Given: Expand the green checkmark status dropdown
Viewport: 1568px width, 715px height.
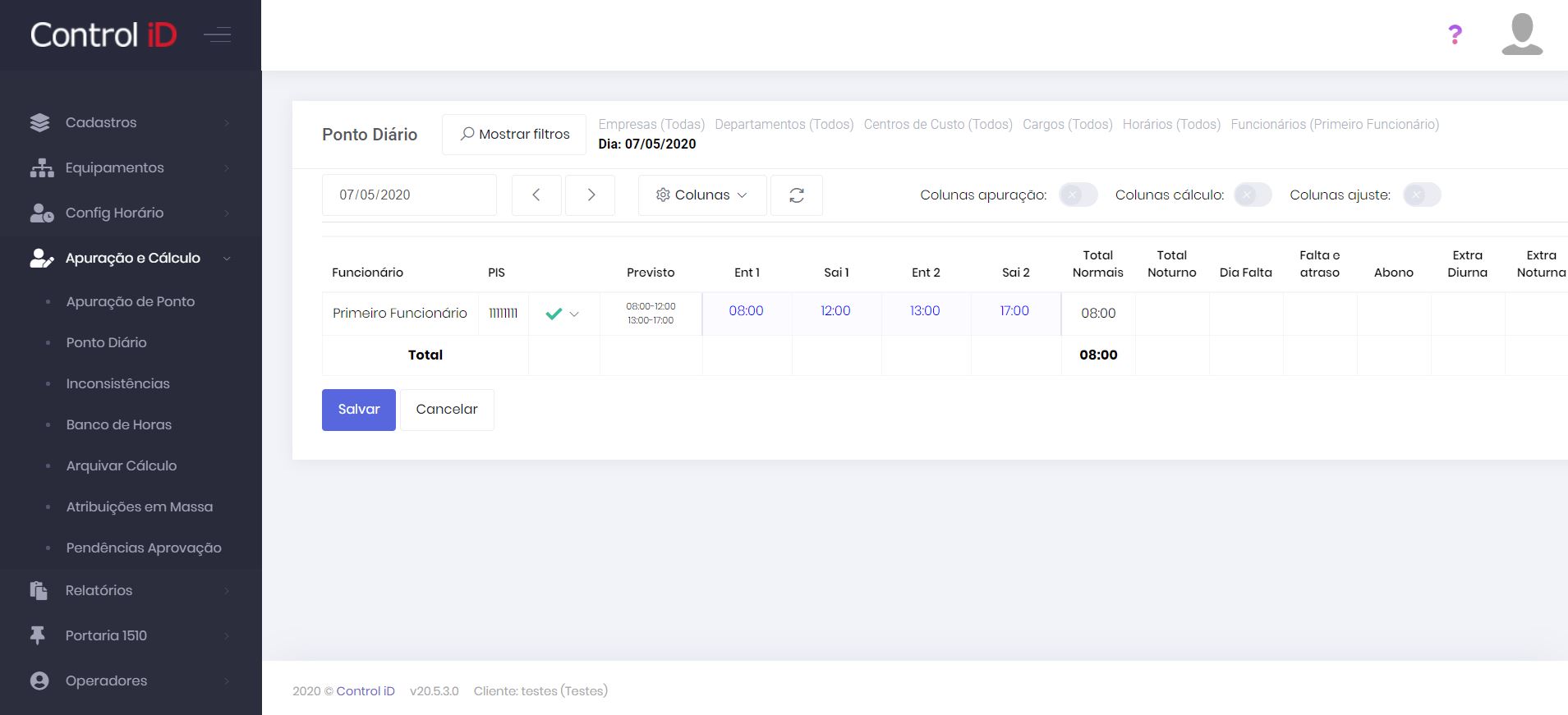Looking at the screenshot, I should point(563,314).
